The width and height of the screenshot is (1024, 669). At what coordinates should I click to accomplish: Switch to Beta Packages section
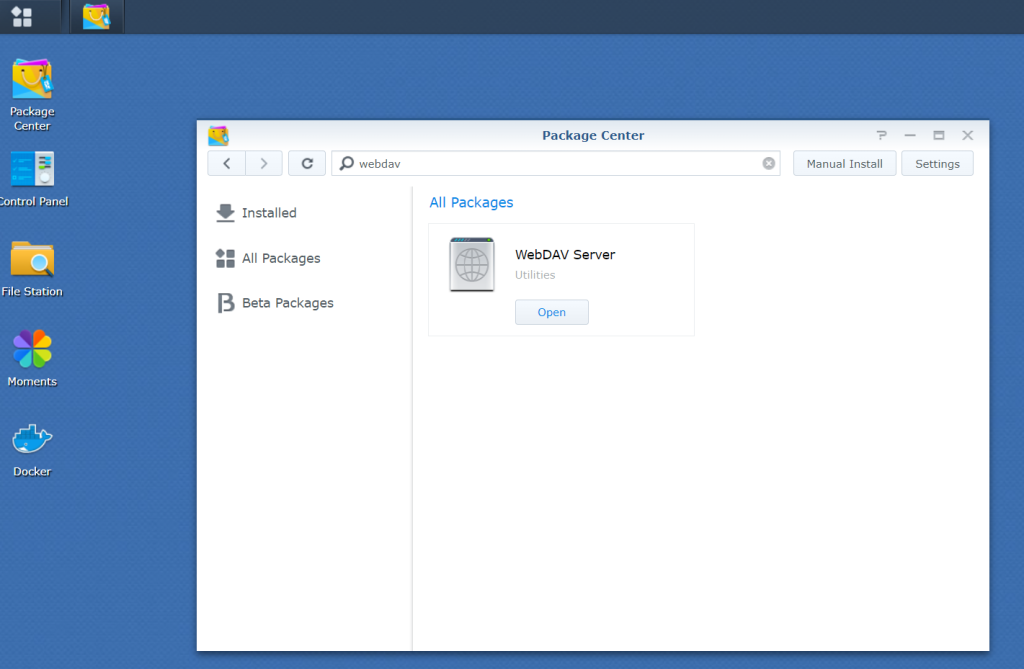(275, 303)
